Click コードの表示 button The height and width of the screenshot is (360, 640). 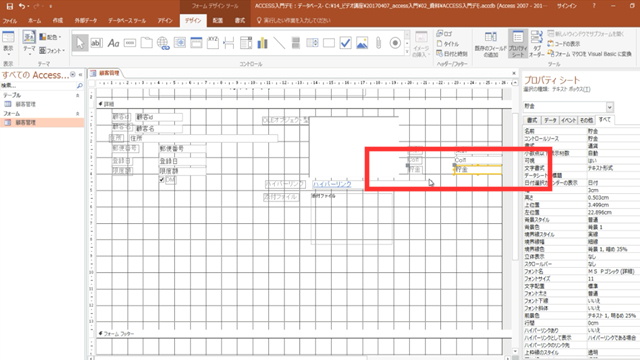click(x=564, y=44)
